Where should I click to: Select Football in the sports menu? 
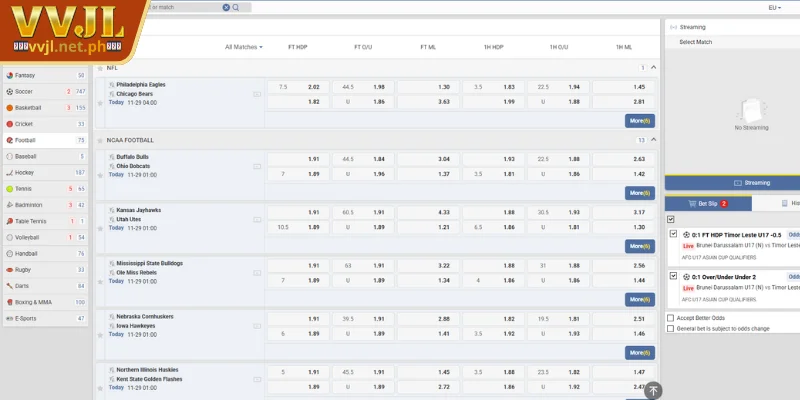(x=45, y=140)
